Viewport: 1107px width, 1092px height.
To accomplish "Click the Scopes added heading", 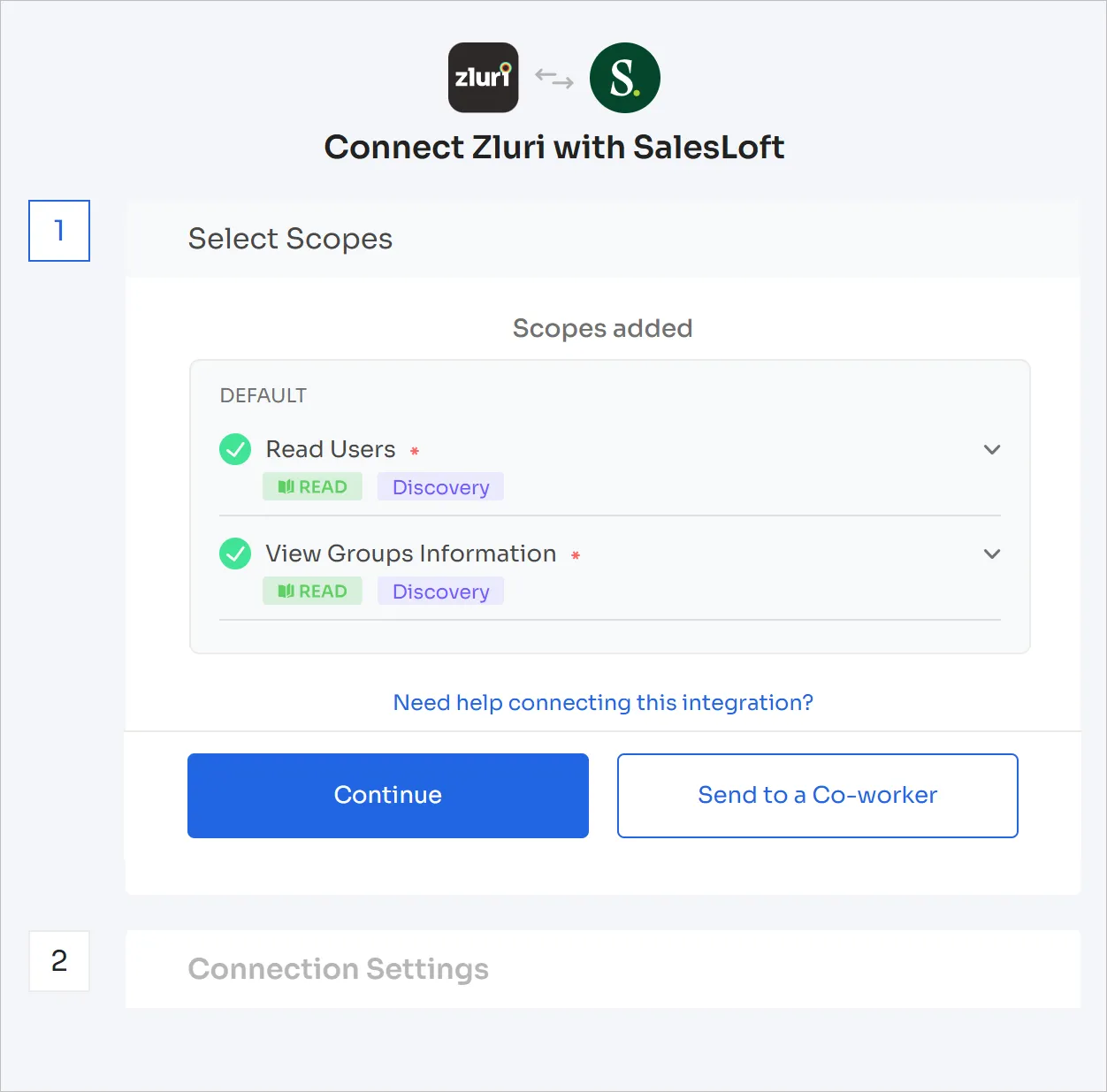I will click(x=603, y=328).
